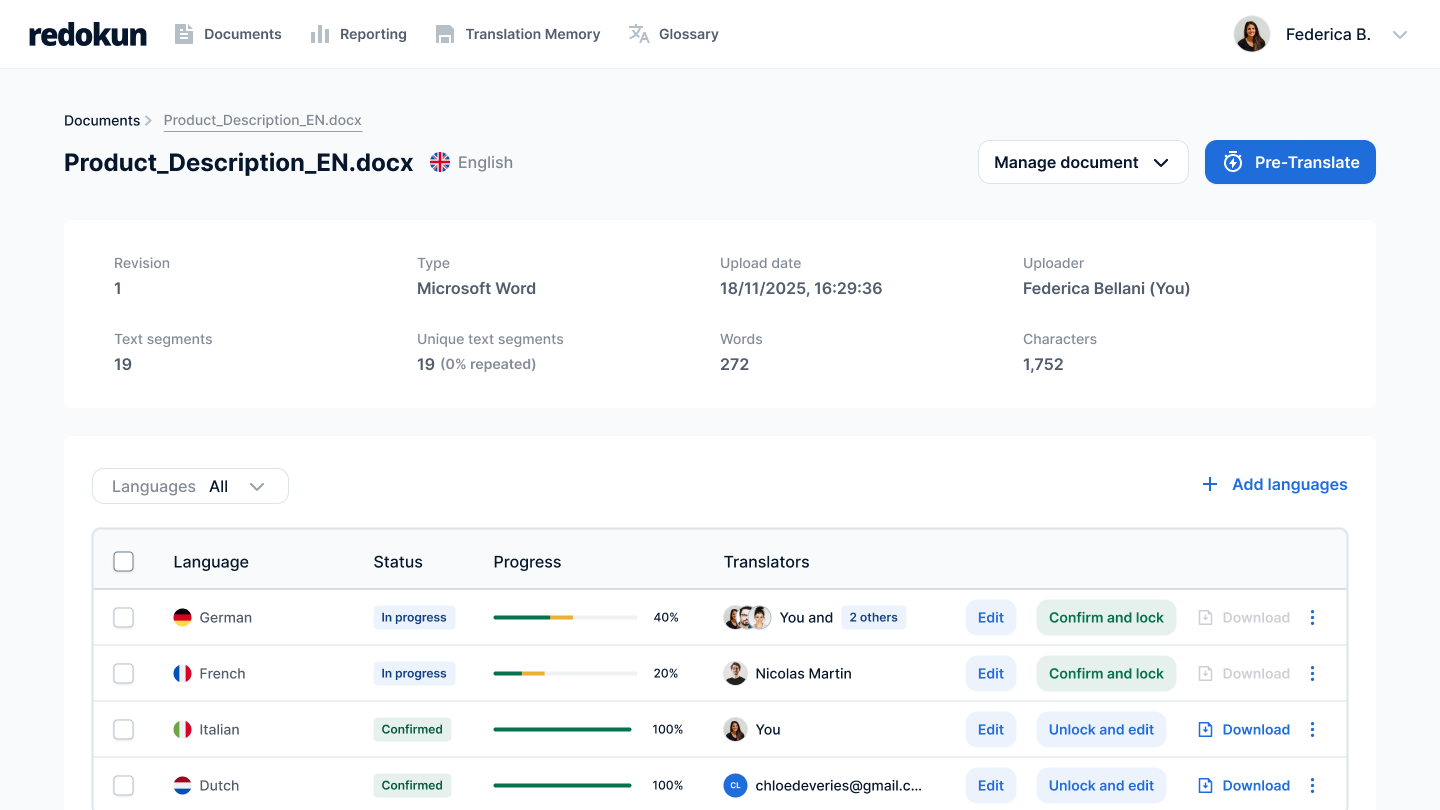Open Glossary via its translate icon
This screenshot has height=810, width=1440.
[x=637, y=33]
